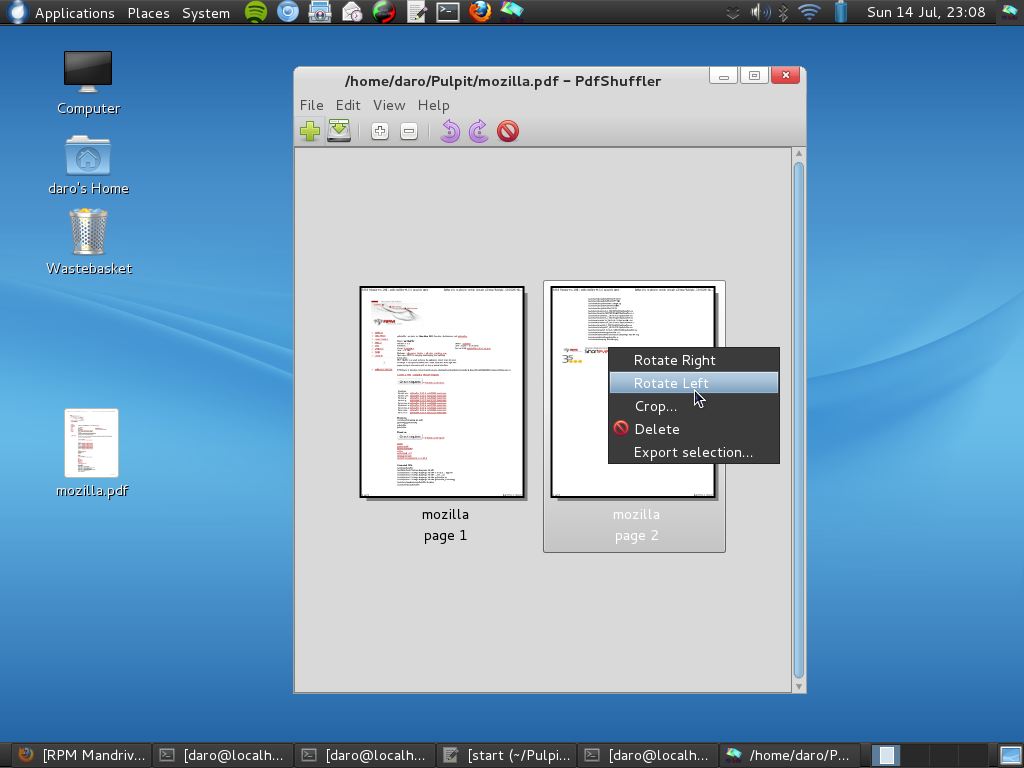Expand the Places menu in top panel
Screen dimensions: 1024x768
coord(148,13)
